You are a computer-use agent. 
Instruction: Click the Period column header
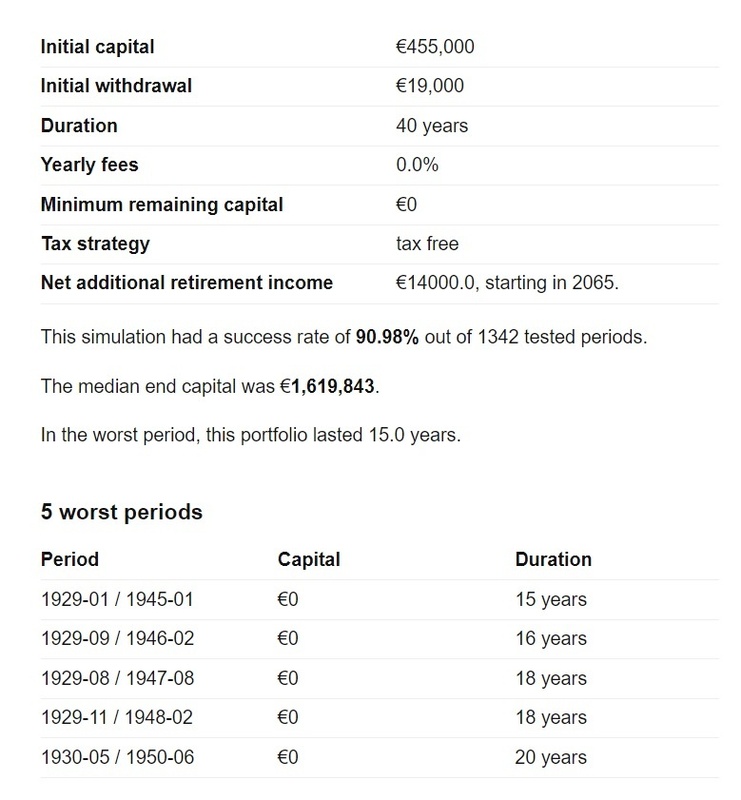click(x=70, y=559)
